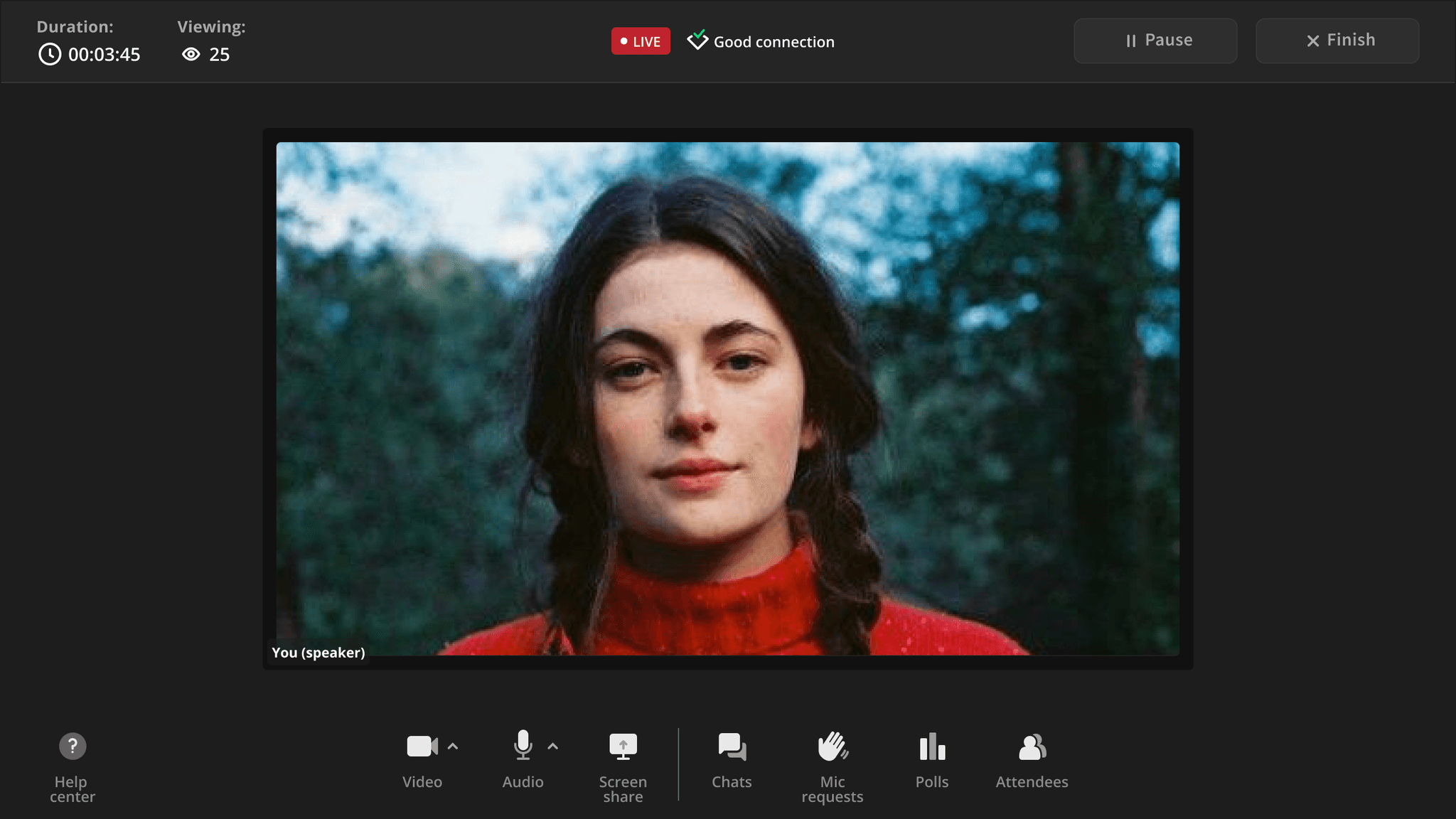Open Mic requests raised-hand icon
The height and width of the screenshot is (819, 1456).
pos(832,746)
